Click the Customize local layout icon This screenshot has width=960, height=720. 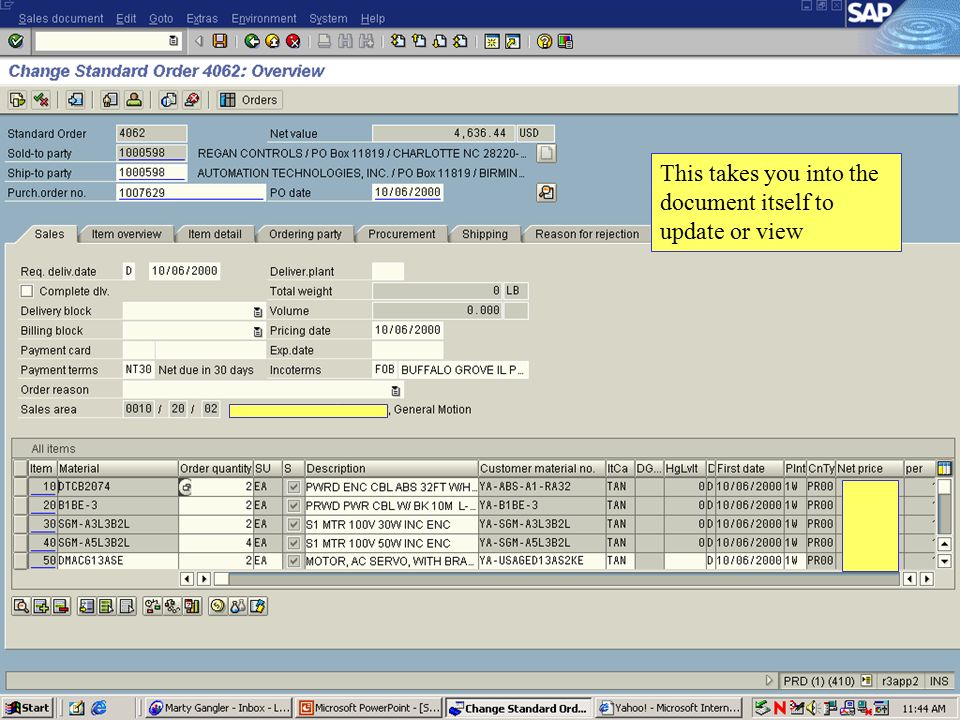[565, 41]
